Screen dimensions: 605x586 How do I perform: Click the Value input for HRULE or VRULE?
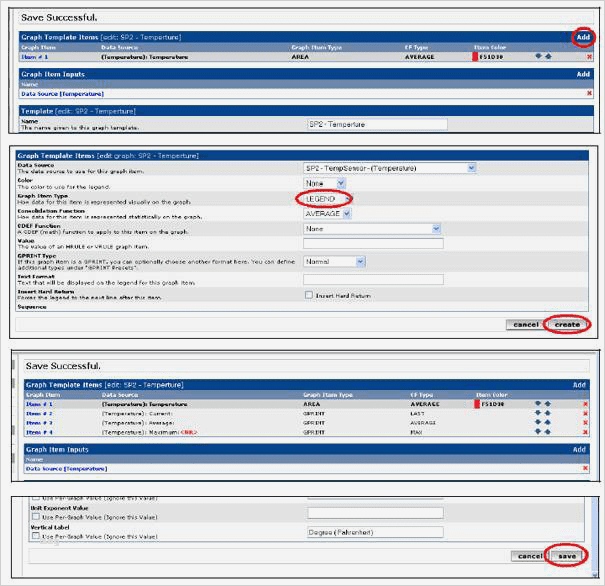click(x=373, y=243)
